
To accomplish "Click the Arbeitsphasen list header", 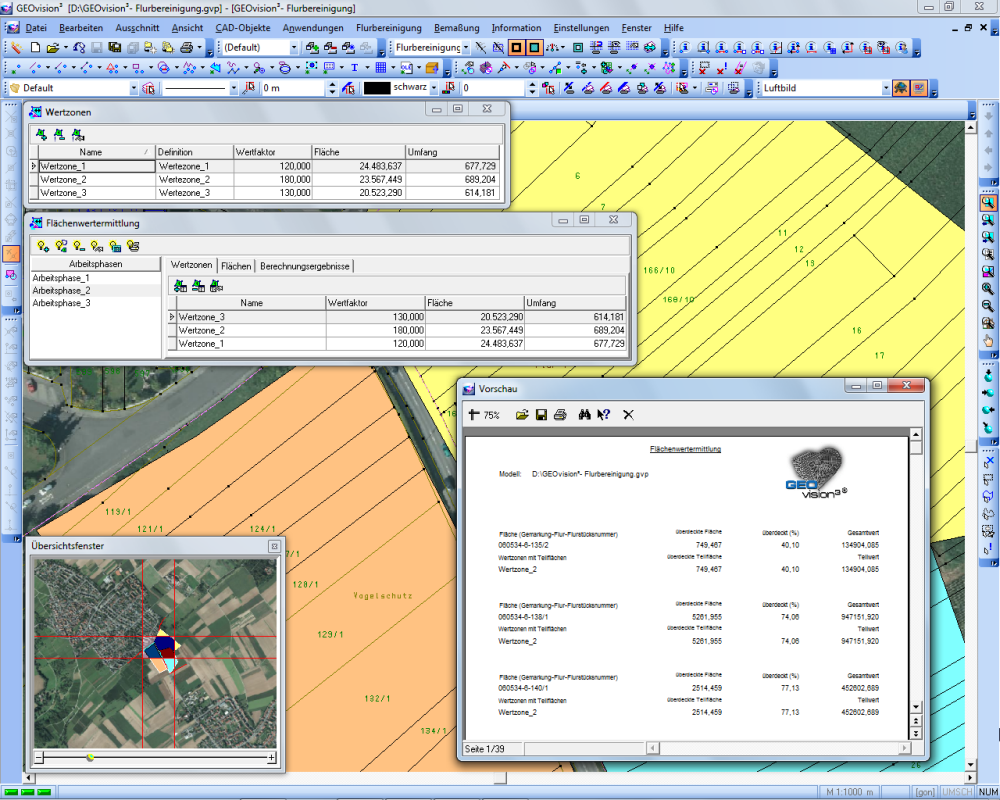I will 96,263.
